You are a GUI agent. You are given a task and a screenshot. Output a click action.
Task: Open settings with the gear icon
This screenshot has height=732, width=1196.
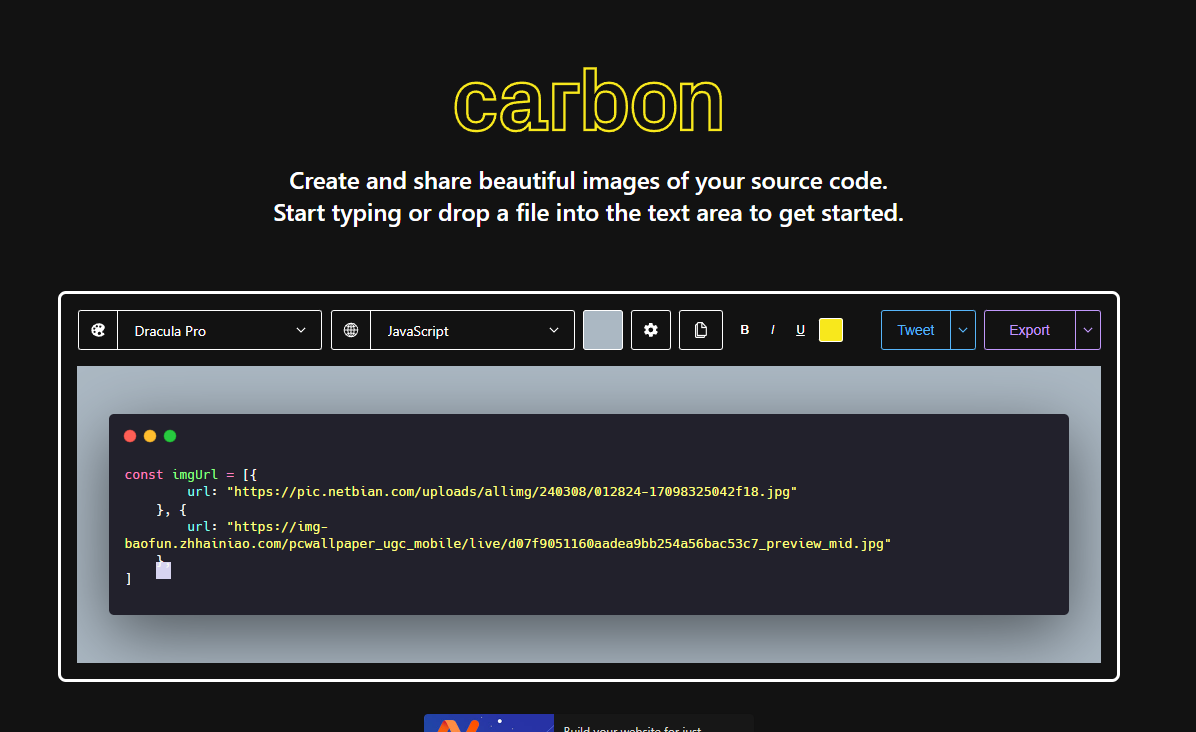point(651,330)
